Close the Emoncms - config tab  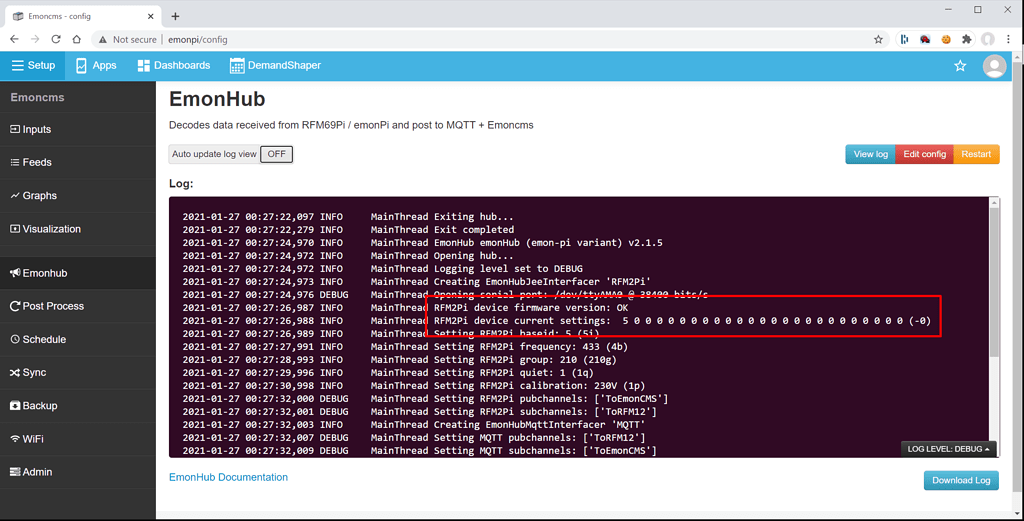coord(151,16)
